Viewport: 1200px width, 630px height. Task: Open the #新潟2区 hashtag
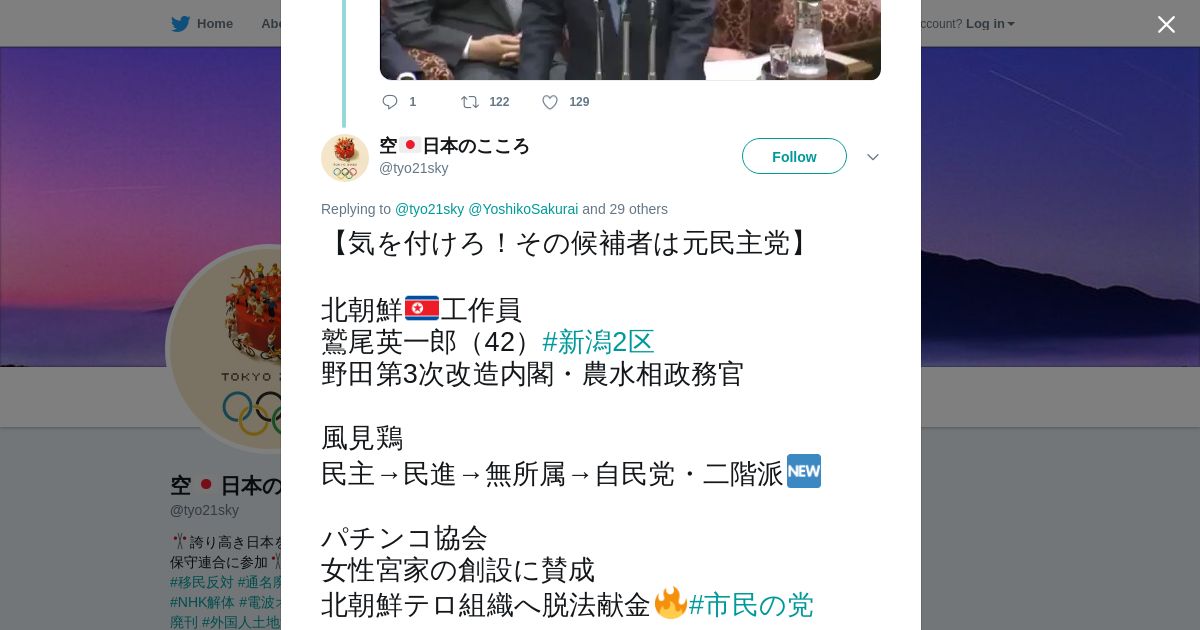(598, 342)
